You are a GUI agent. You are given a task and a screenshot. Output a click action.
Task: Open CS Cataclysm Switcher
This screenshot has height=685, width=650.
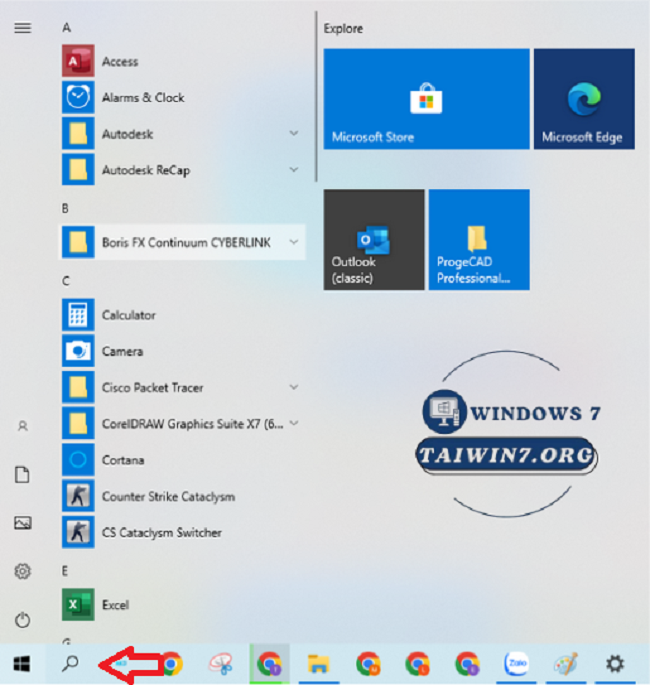pos(181,533)
